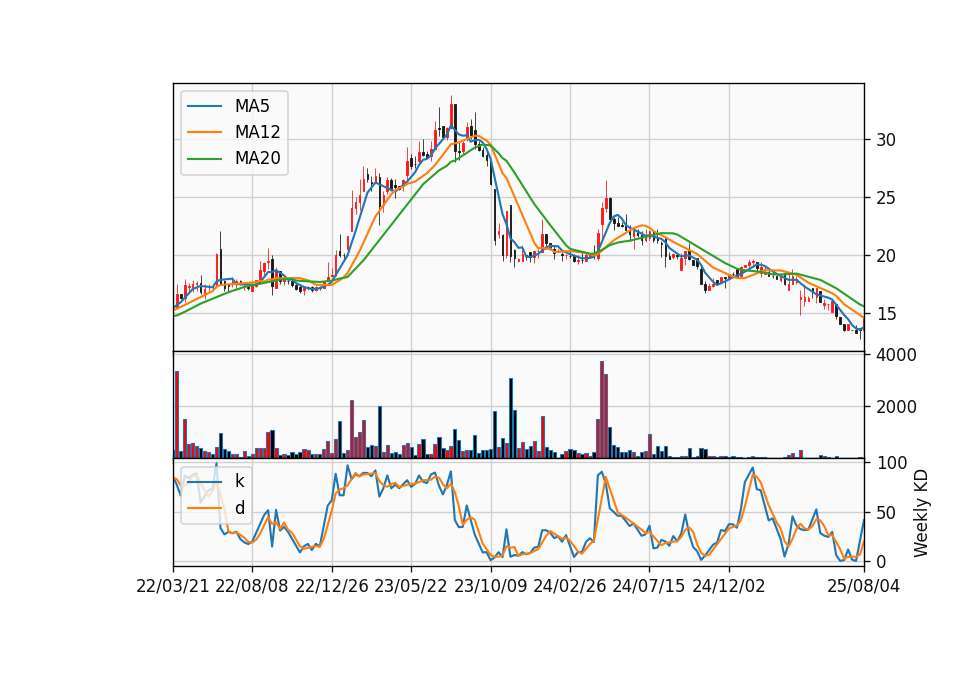
Task: Click the 24/02/26 date tick label
Action: click(x=569, y=586)
